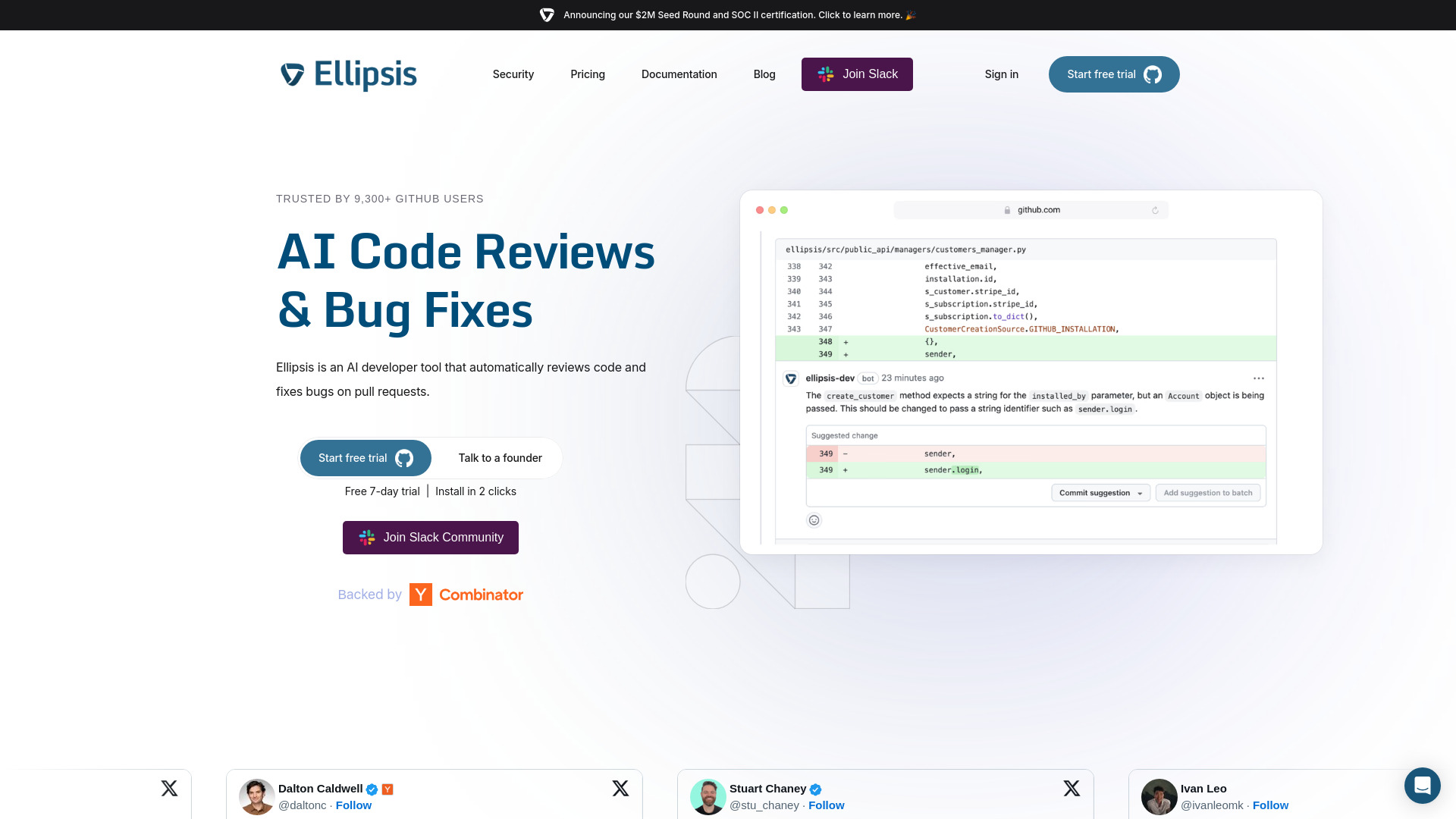Click Talk to a founder link
The image size is (1456, 819).
point(500,458)
